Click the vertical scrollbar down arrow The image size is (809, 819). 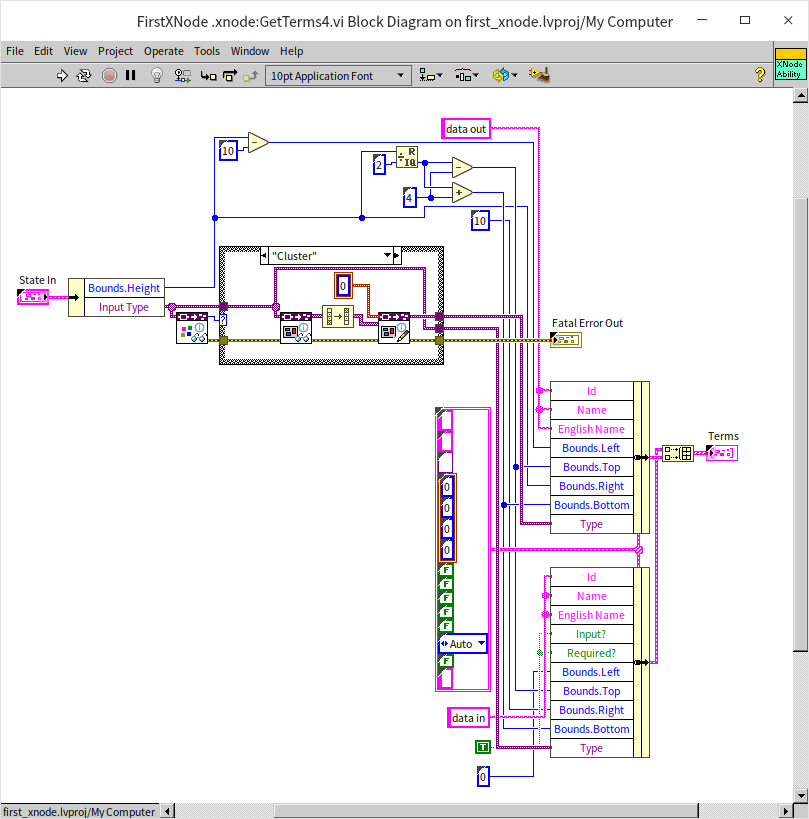pyautogui.click(x=800, y=796)
